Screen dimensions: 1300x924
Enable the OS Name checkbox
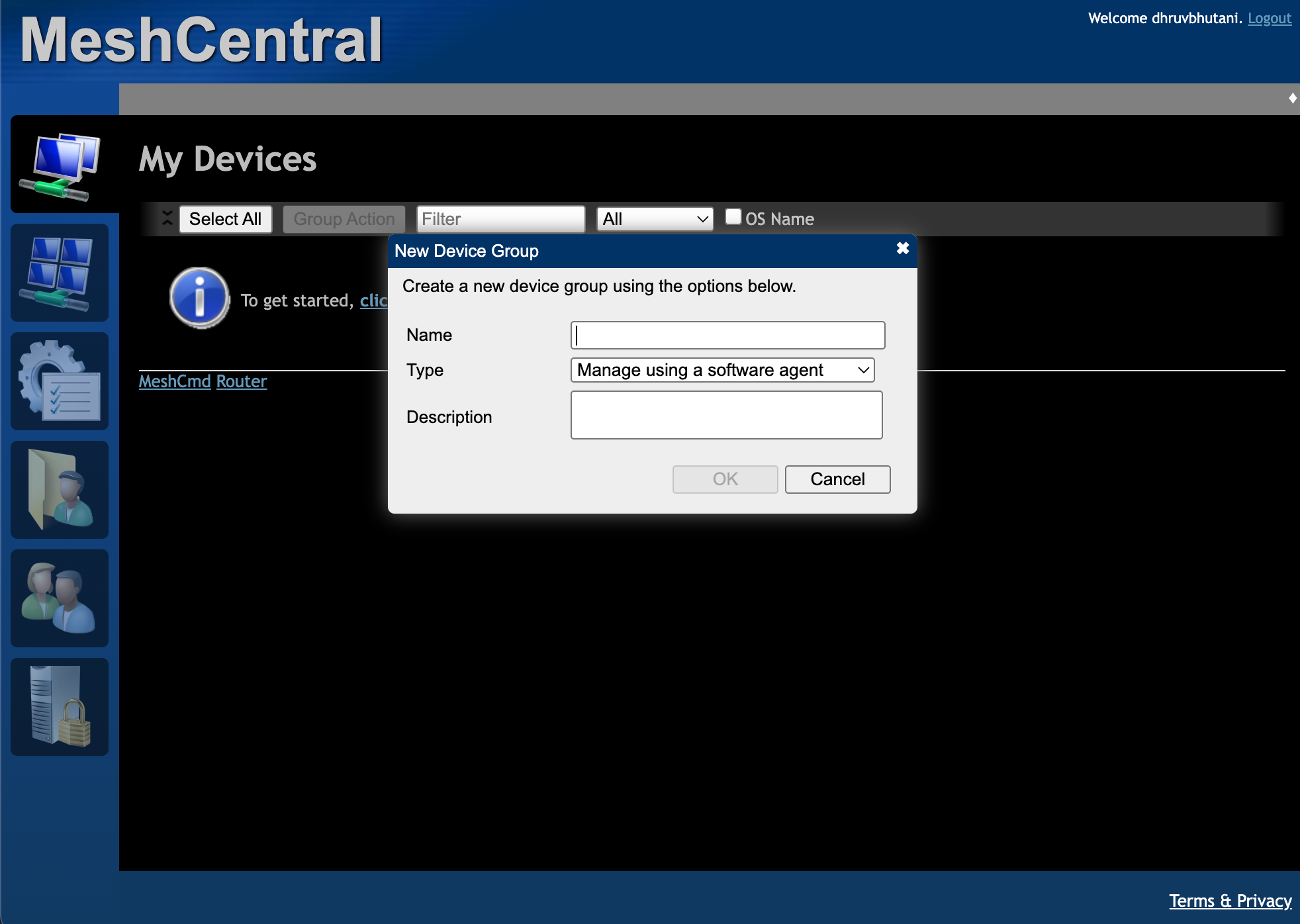coord(733,217)
